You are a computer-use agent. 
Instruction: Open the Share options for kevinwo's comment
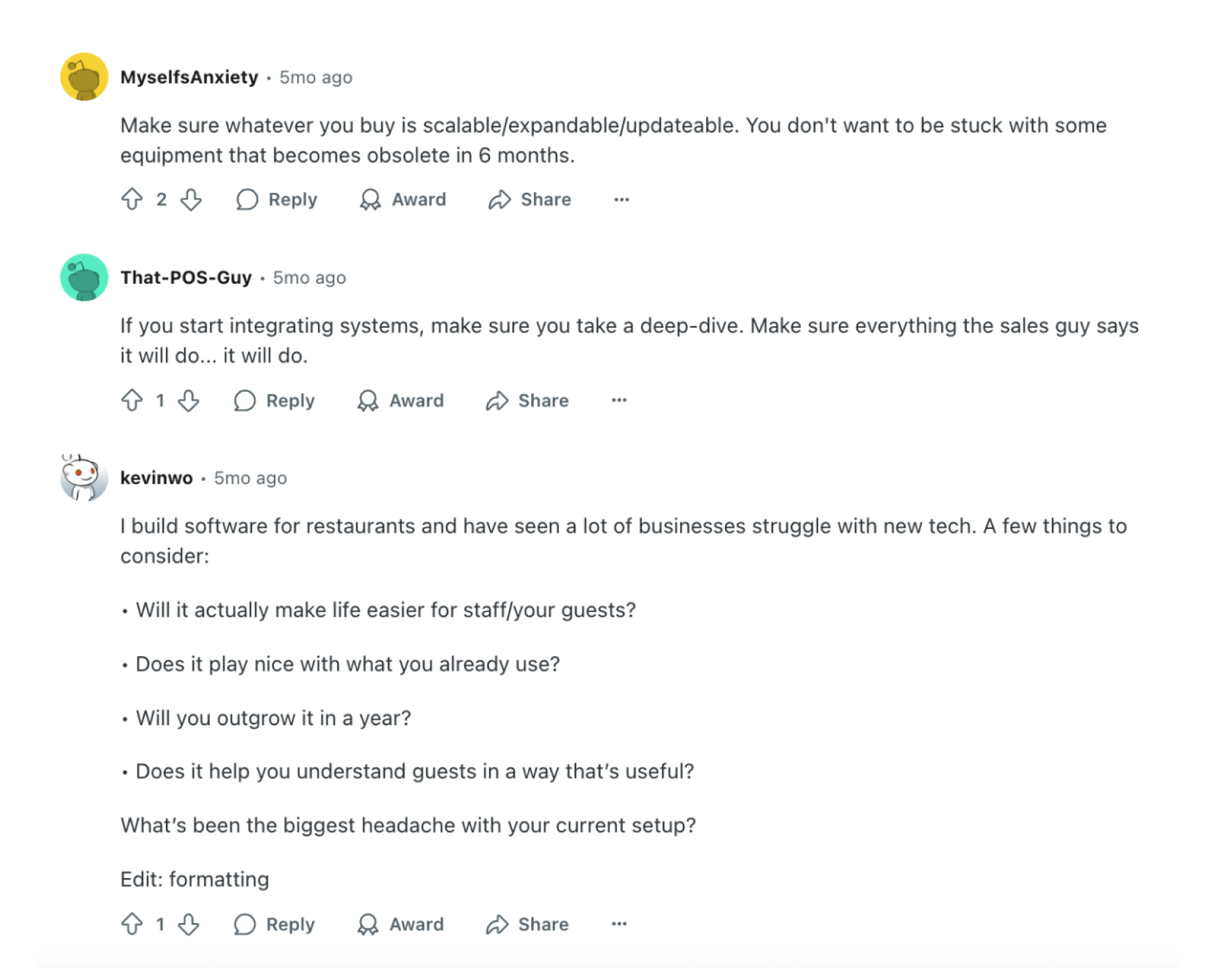tap(527, 924)
